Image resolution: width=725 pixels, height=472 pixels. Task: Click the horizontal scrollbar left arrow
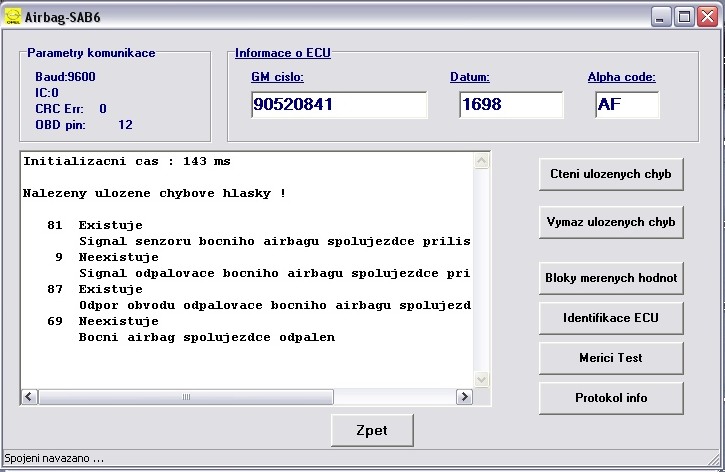pos(29,397)
